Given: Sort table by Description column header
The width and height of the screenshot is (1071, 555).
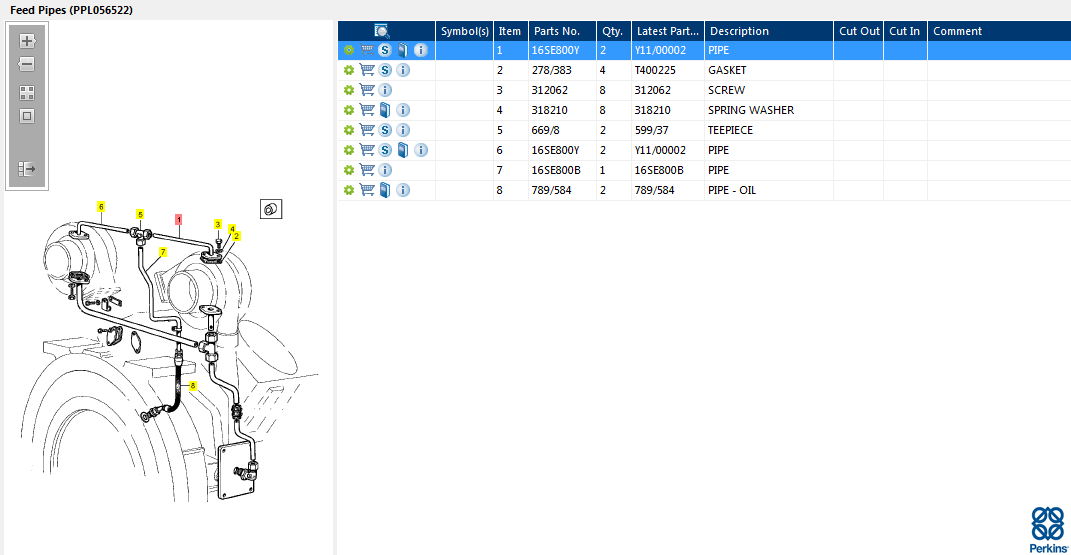Looking at the screenshot, I should [740, 31].
